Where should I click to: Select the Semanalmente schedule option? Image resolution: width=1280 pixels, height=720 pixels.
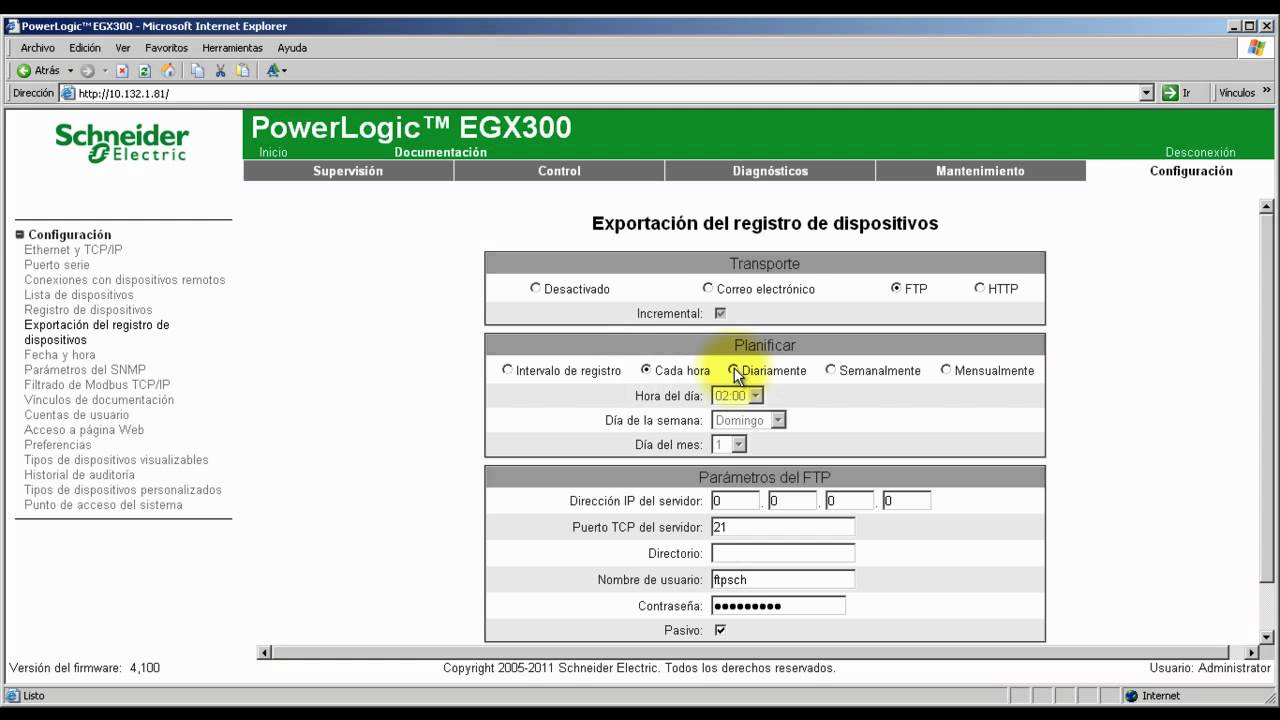[831, 370]
